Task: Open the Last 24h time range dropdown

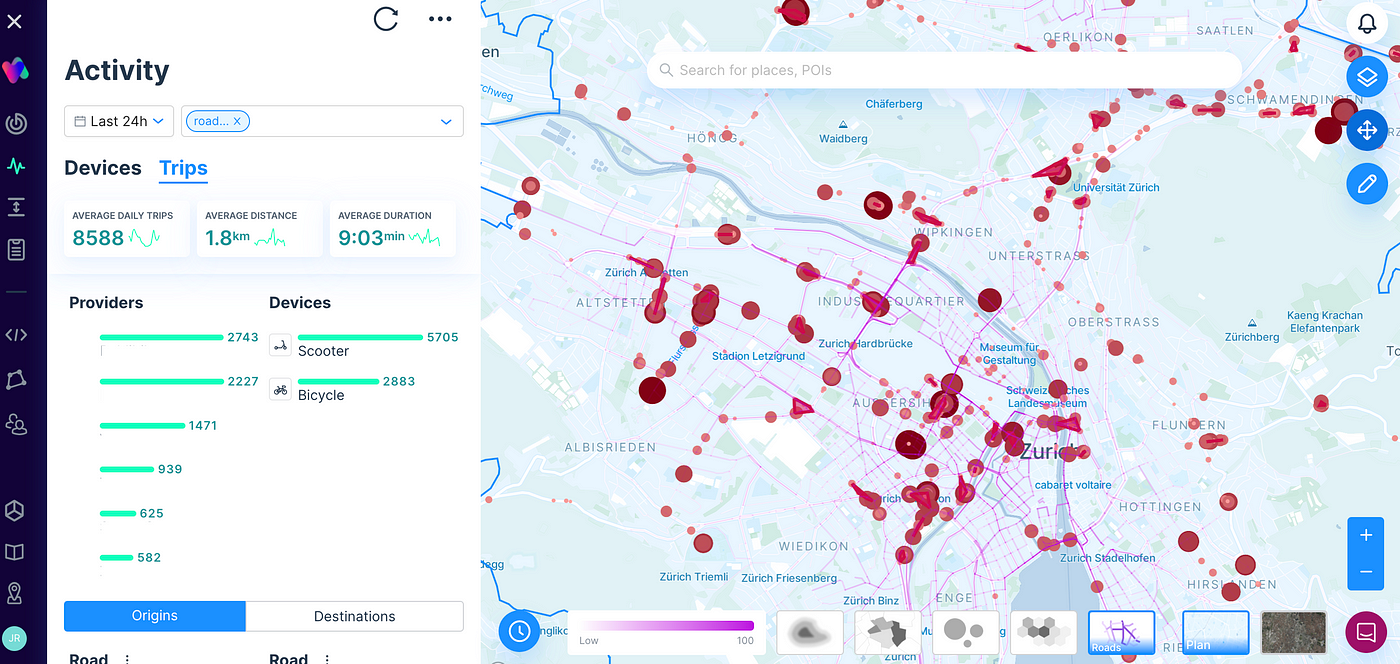Action: click(x=118, y=121)
